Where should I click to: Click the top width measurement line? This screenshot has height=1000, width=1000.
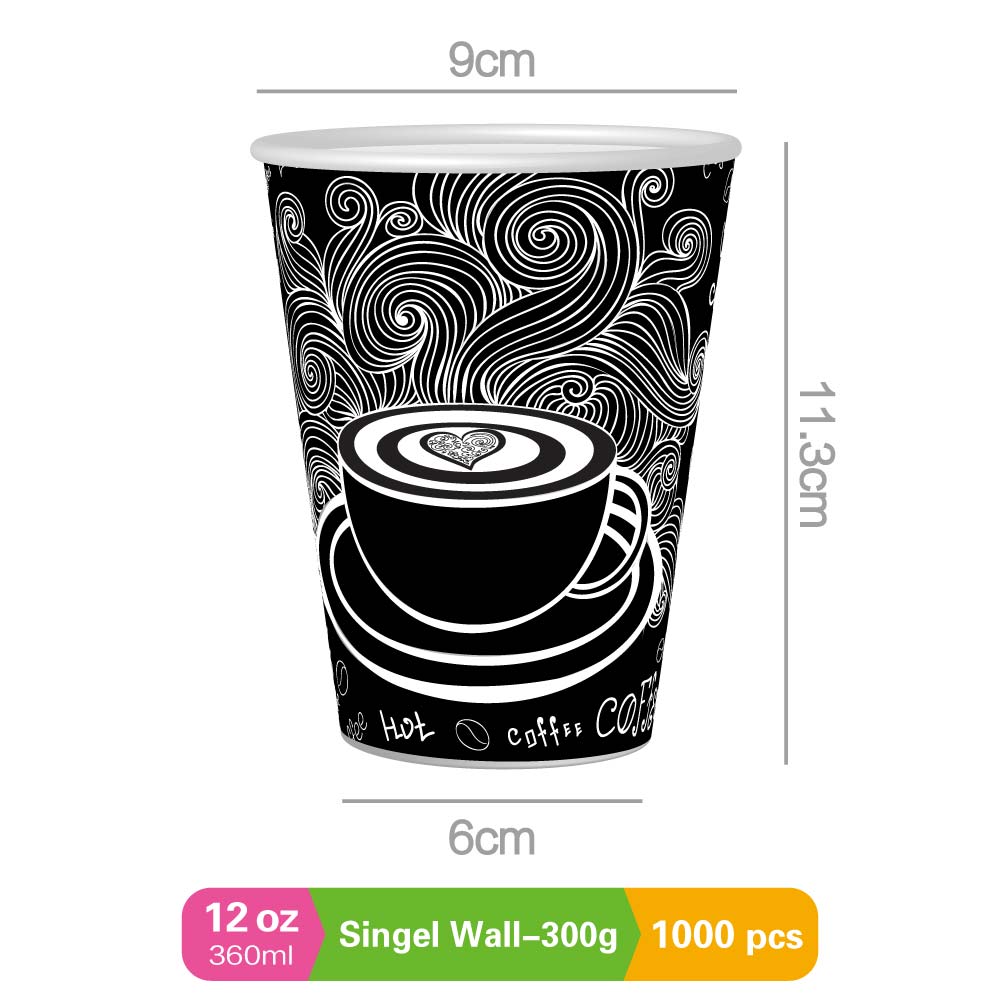[497, 91]
